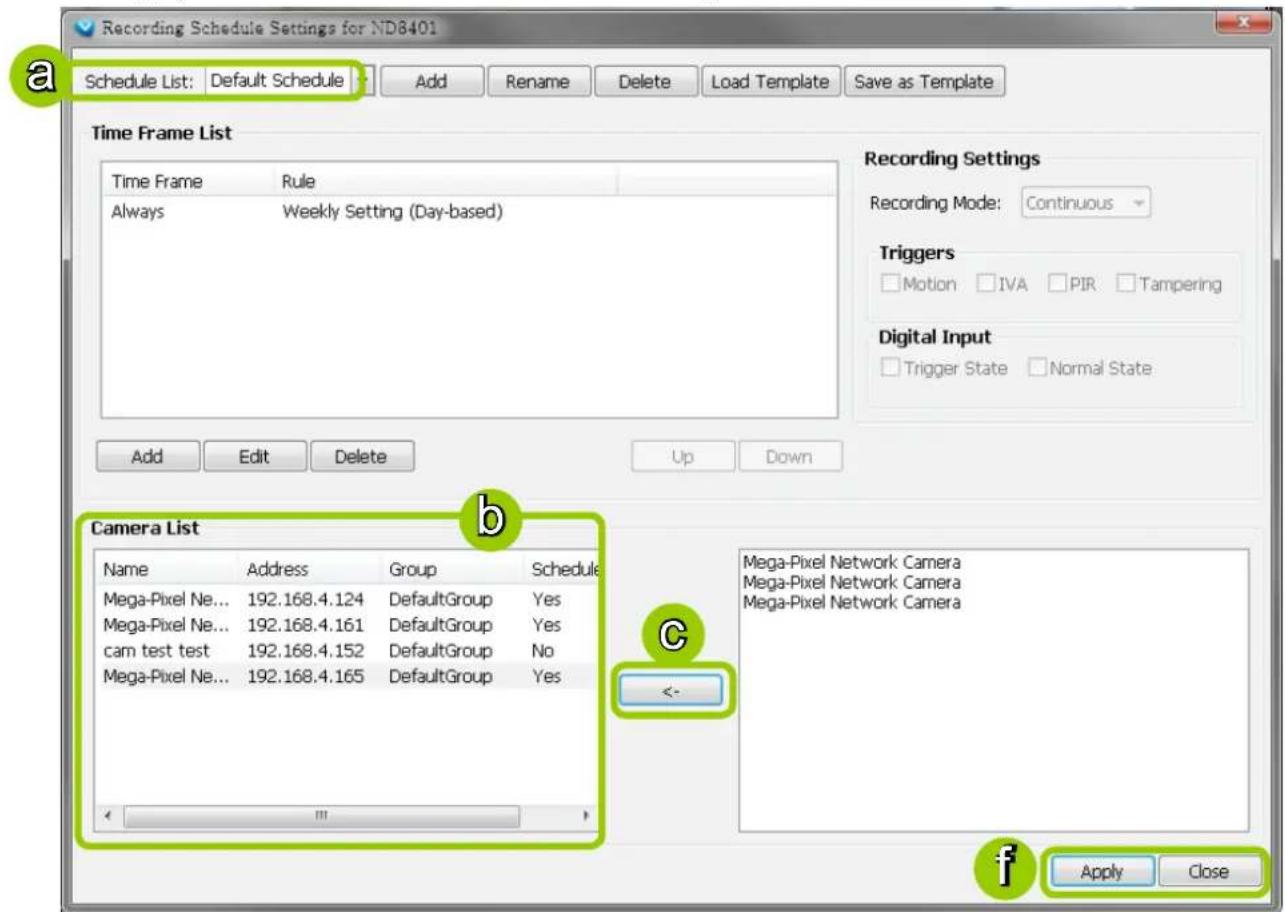Click the camera list scrollbar right arrow
1285x912 pixels.
point(585,815)
